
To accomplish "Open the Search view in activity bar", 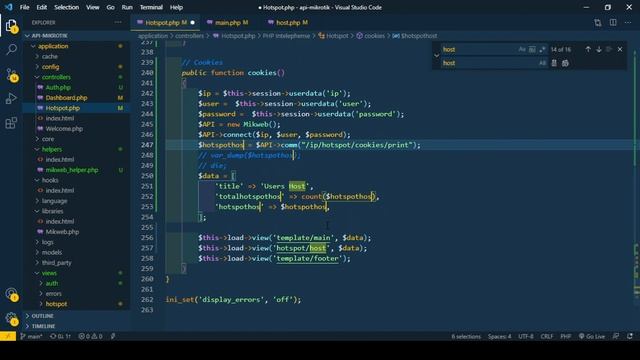I will [11, 49].
